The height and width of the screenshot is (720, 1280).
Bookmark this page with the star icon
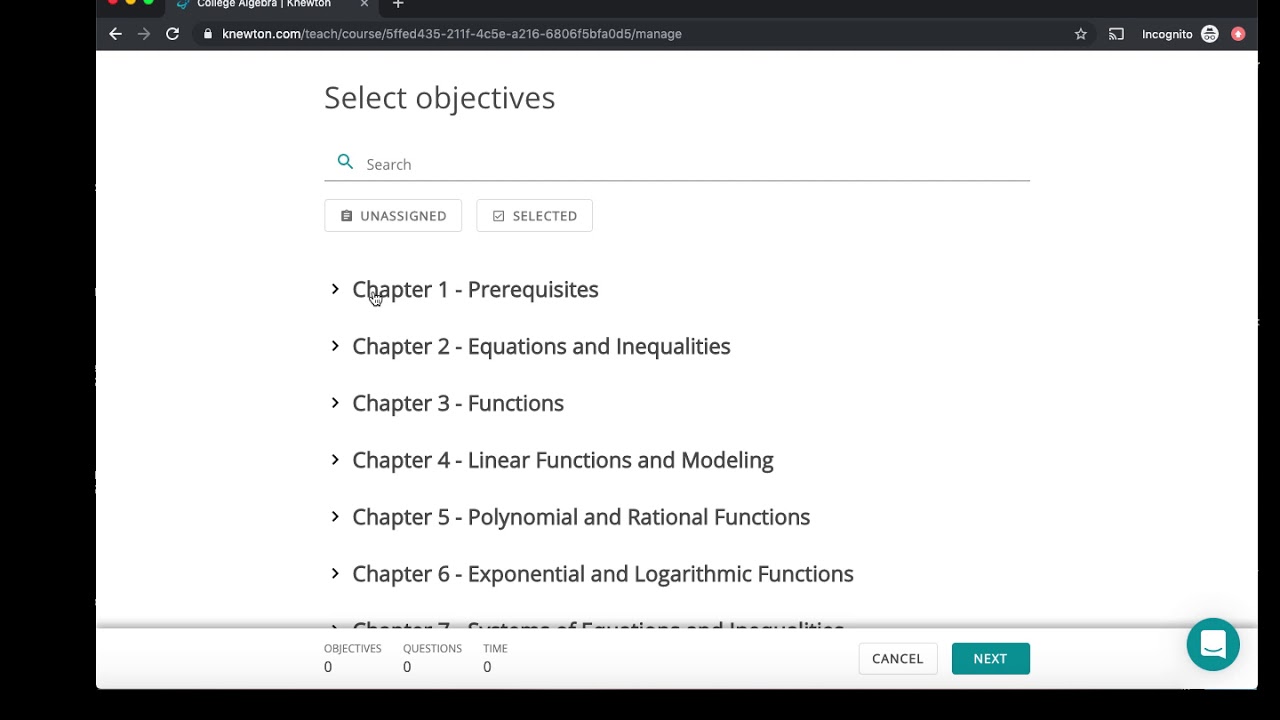1081,34
